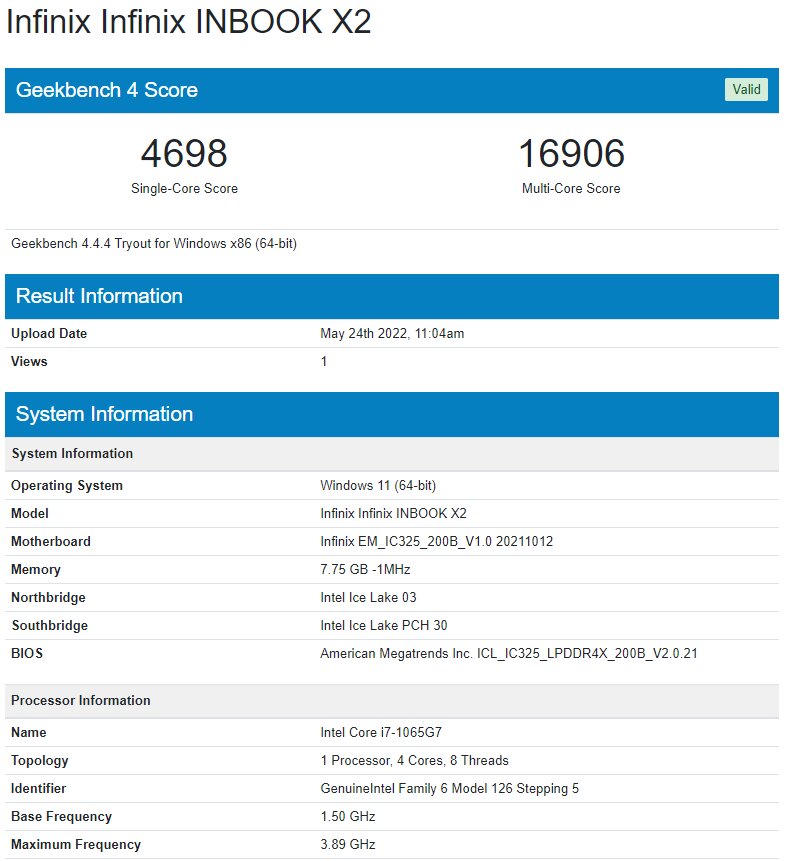Image resolution: width=786 pixels, height=861 pixels.
Task: Select the value "3.89 GHz"
Action: (x=348, y=845)
